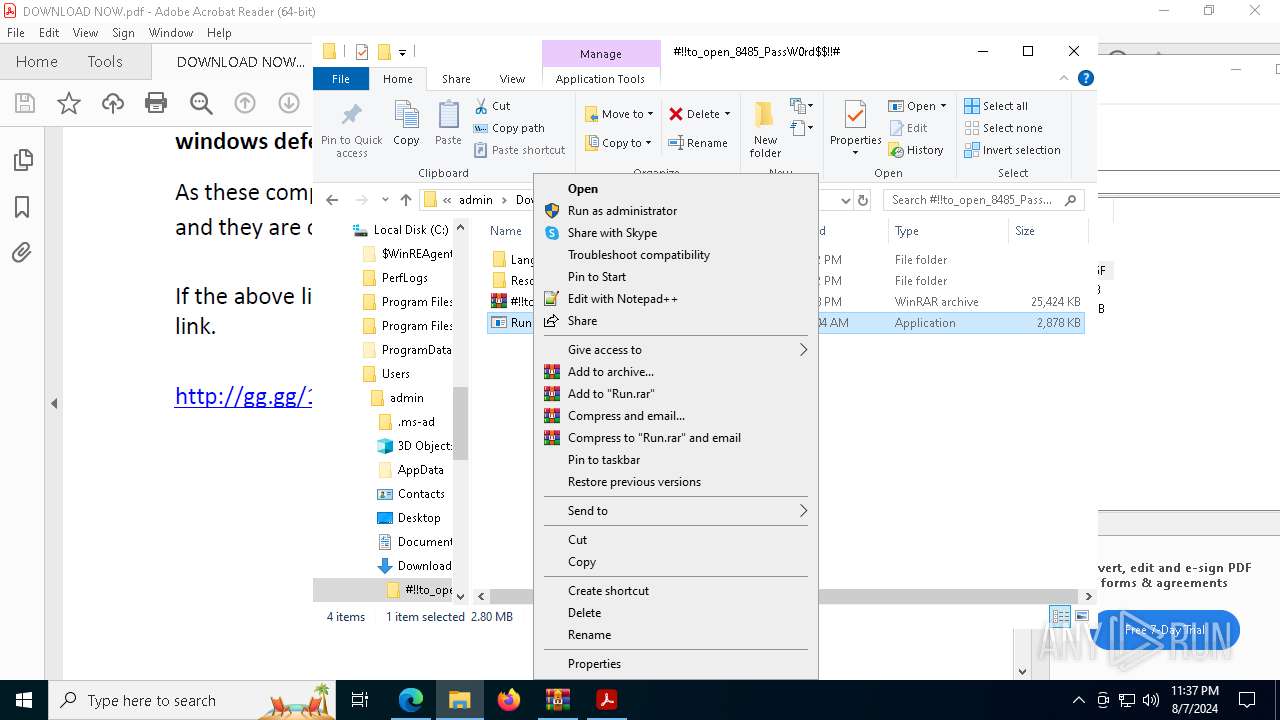Open Acrobat attachments paperclip icon
1280x720 pixels.
click(x=22, y=253)
